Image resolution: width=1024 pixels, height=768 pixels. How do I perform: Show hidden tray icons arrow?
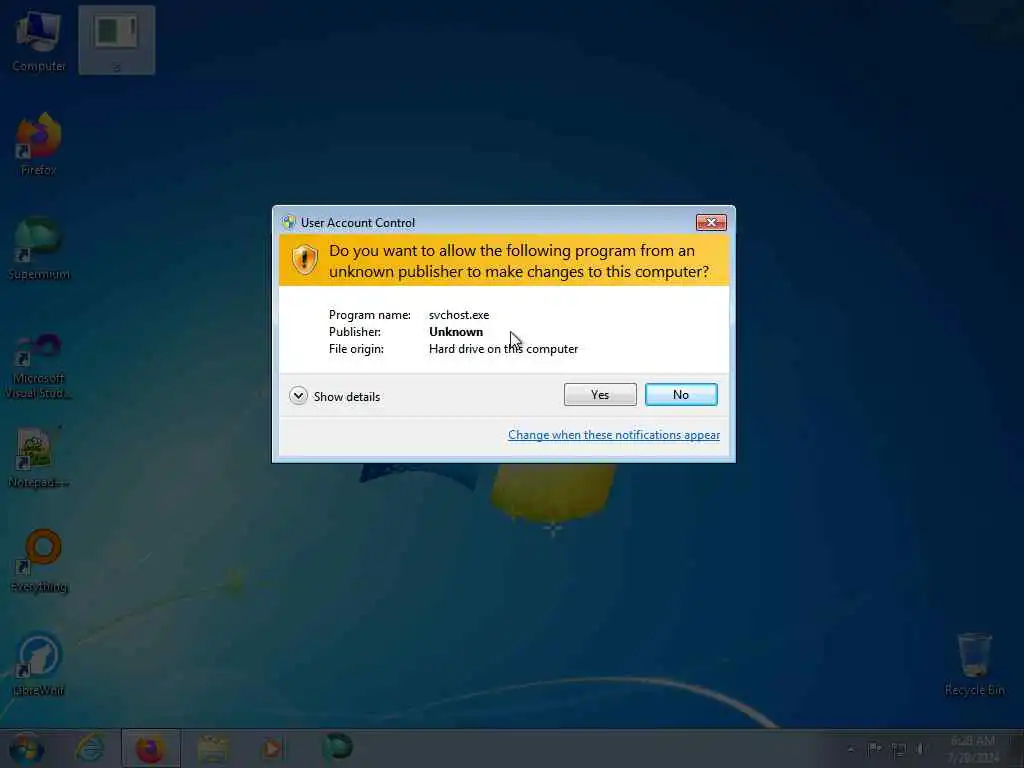[x=850, y=749]
